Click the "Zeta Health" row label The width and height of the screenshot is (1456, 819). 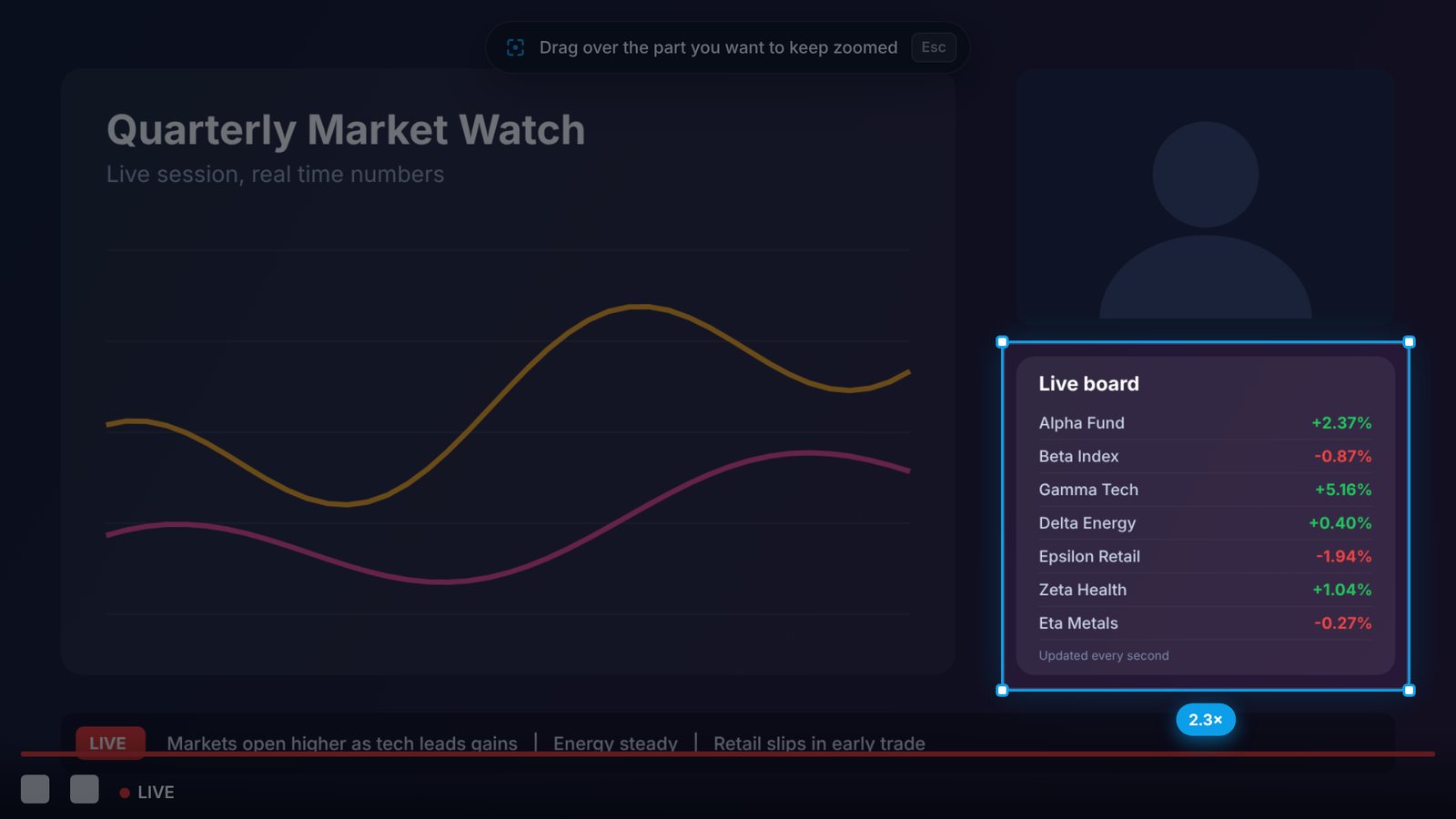[1083, 590]
